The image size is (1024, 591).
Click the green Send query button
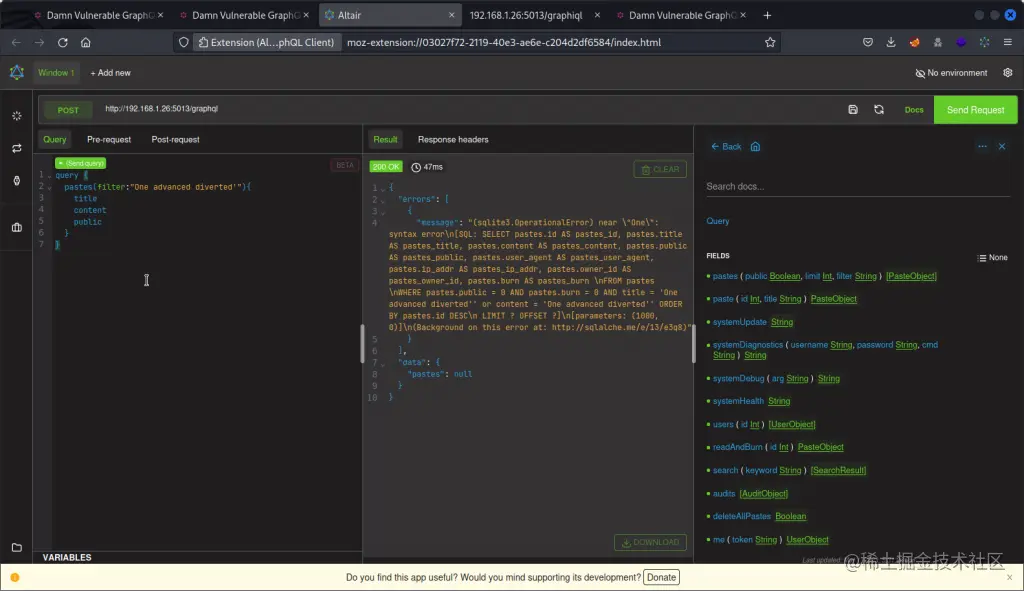coord(80,163)
